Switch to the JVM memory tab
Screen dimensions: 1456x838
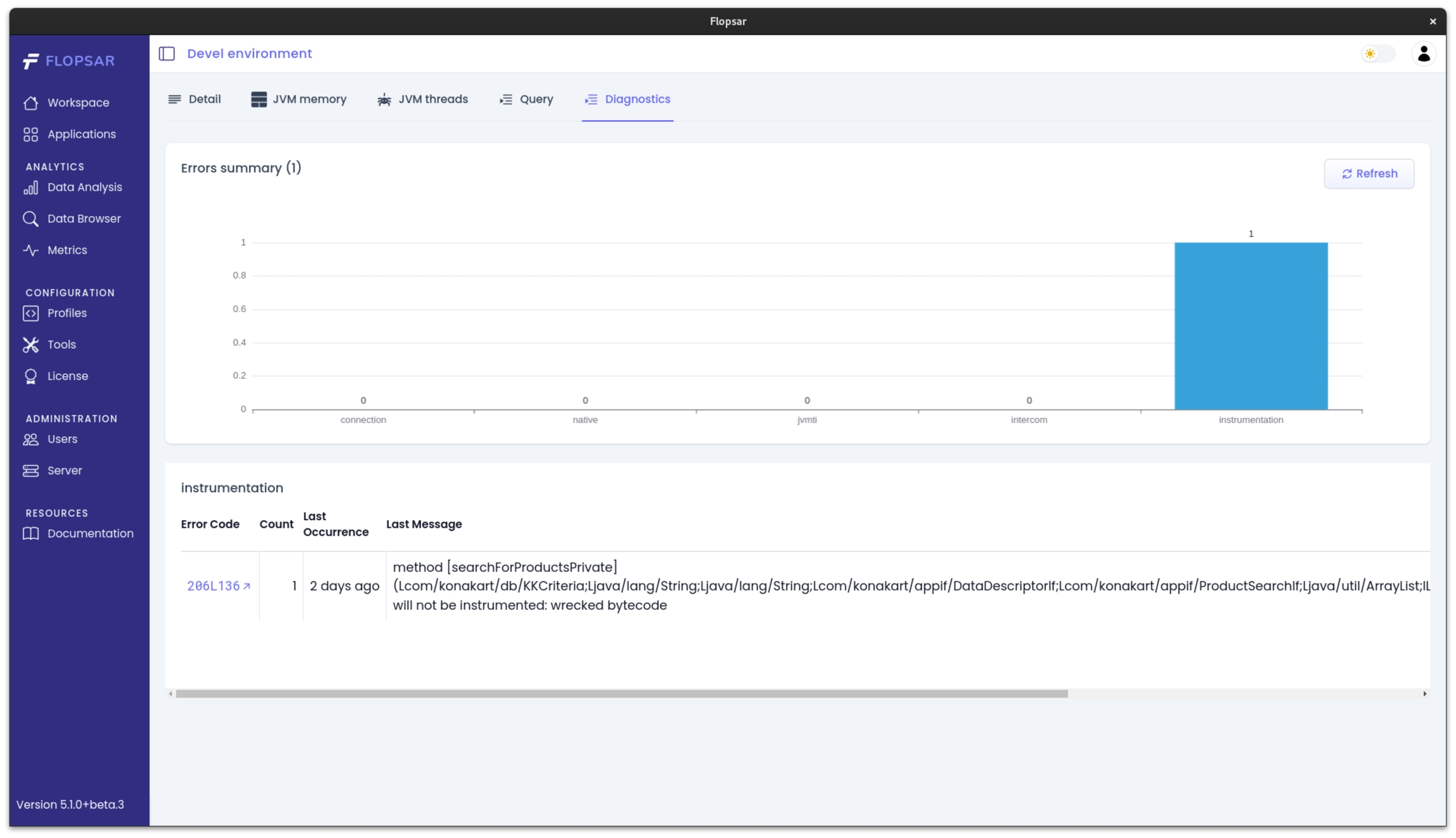pos(299,99)
